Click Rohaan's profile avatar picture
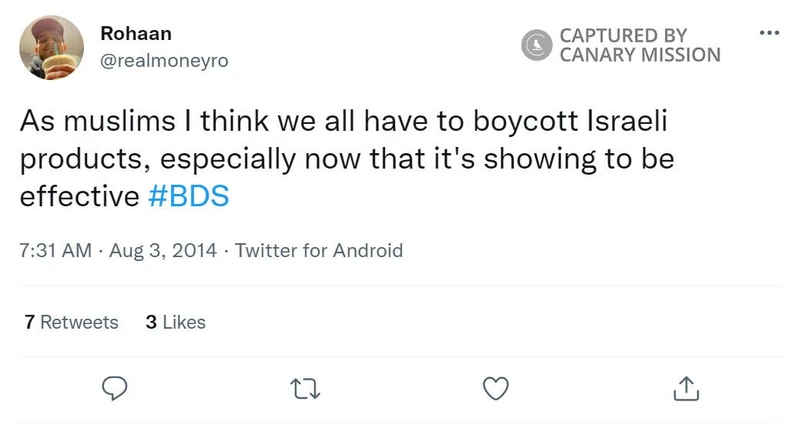The image size is (800, 428). (52, 47)
